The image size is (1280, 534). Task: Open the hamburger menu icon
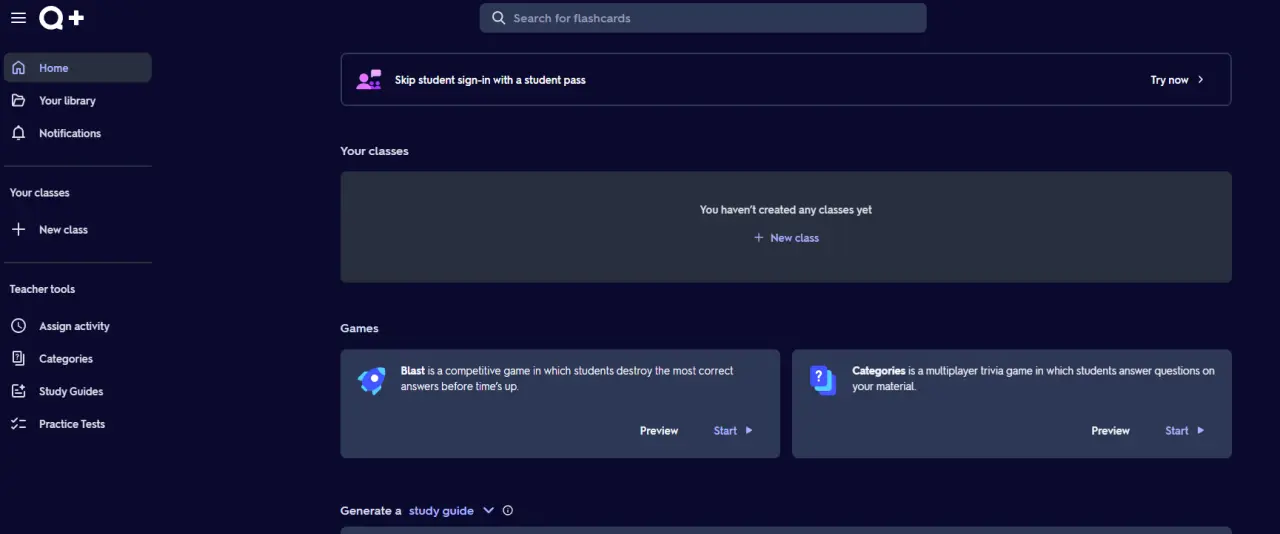pyautogui.click(x=18, y=18)
